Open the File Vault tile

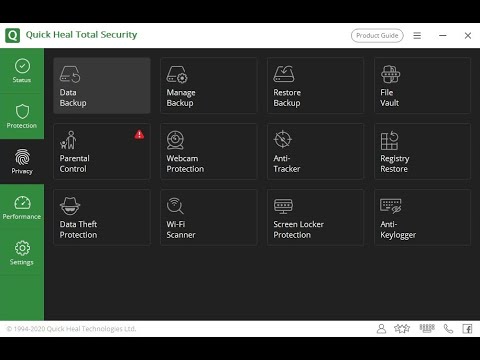(x=422, y=85)
